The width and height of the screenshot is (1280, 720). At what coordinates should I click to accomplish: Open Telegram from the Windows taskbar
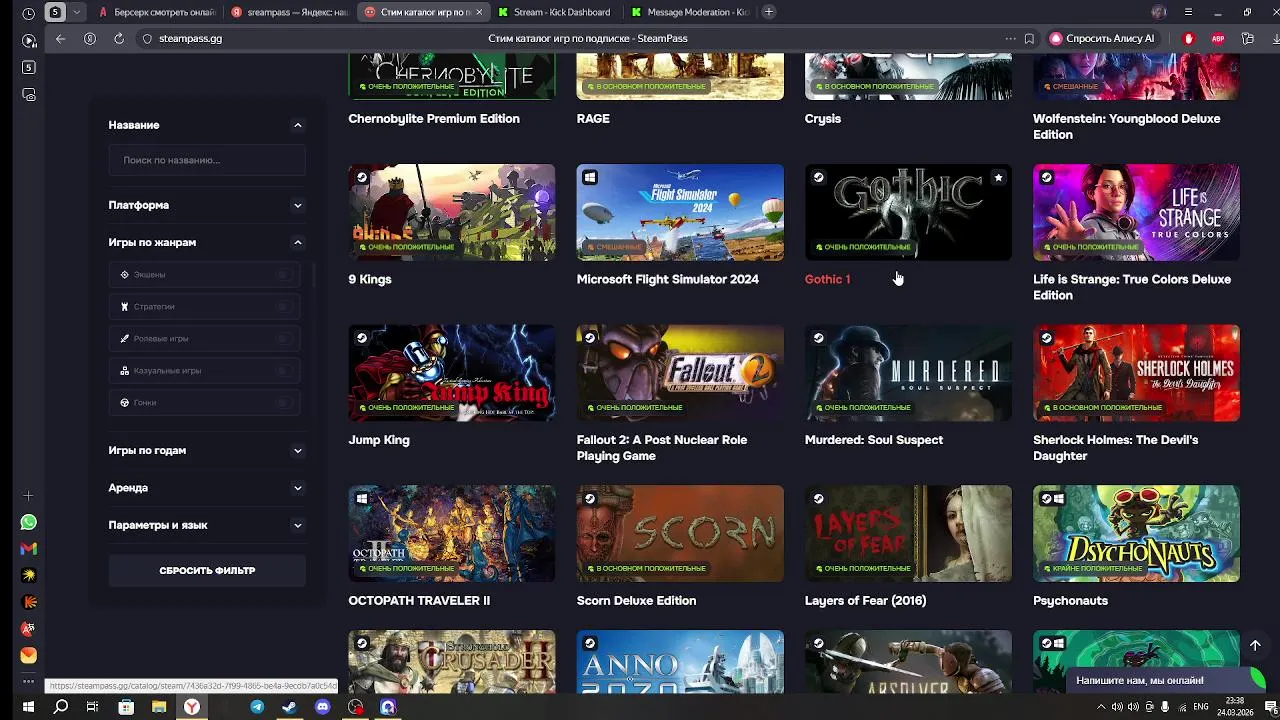(257, 707)
